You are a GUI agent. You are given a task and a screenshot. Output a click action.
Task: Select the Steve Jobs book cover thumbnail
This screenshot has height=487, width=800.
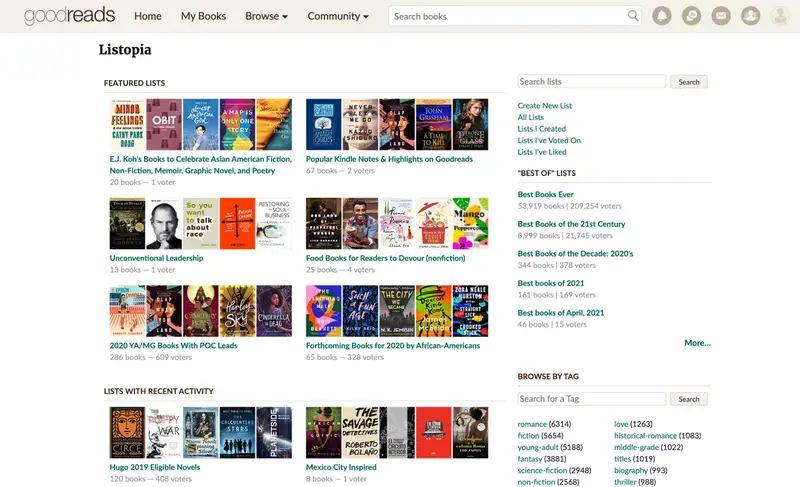pyautogui.click(x=164, y=224)
